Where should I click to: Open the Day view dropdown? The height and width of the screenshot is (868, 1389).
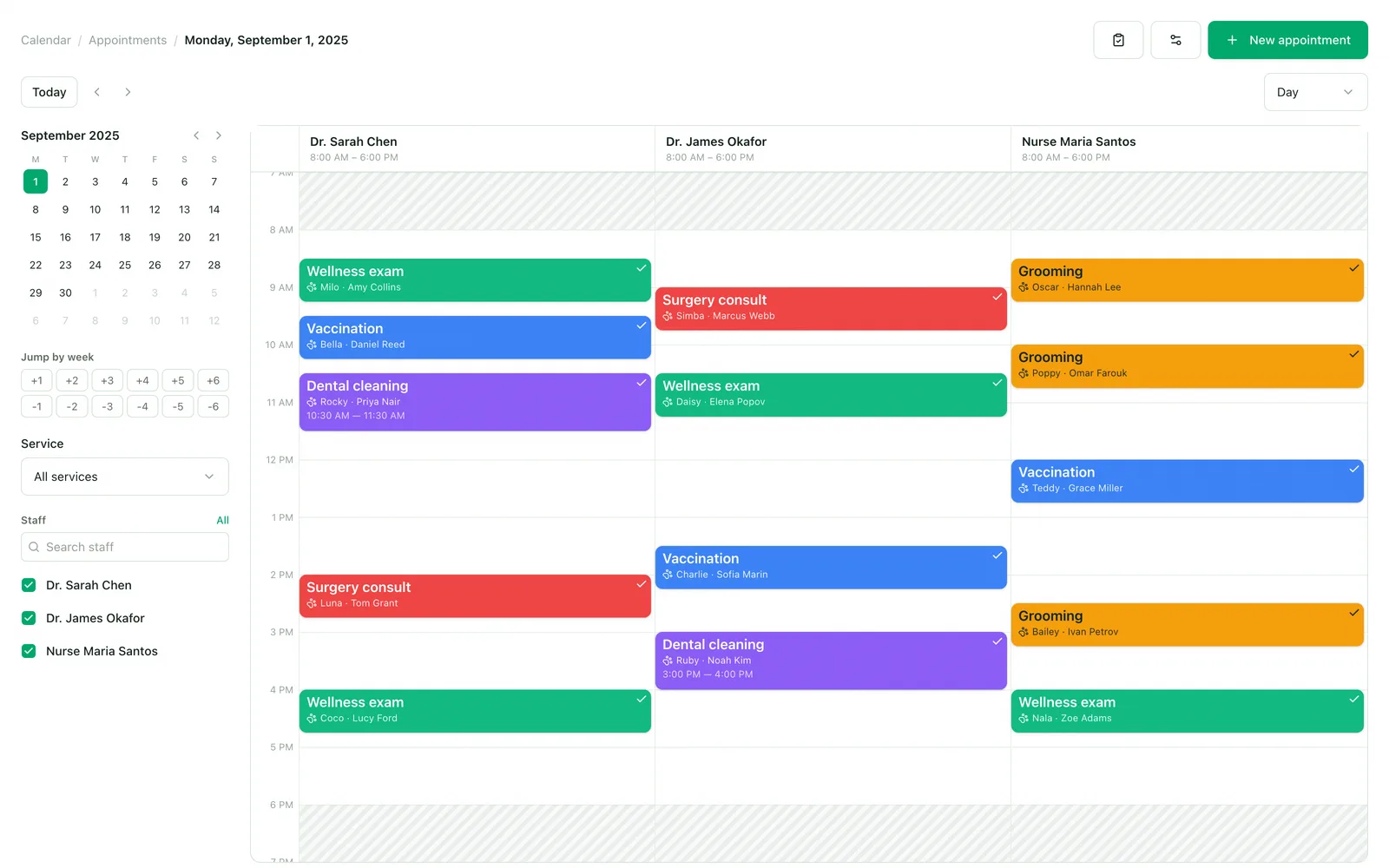[x=1315, y=92]
